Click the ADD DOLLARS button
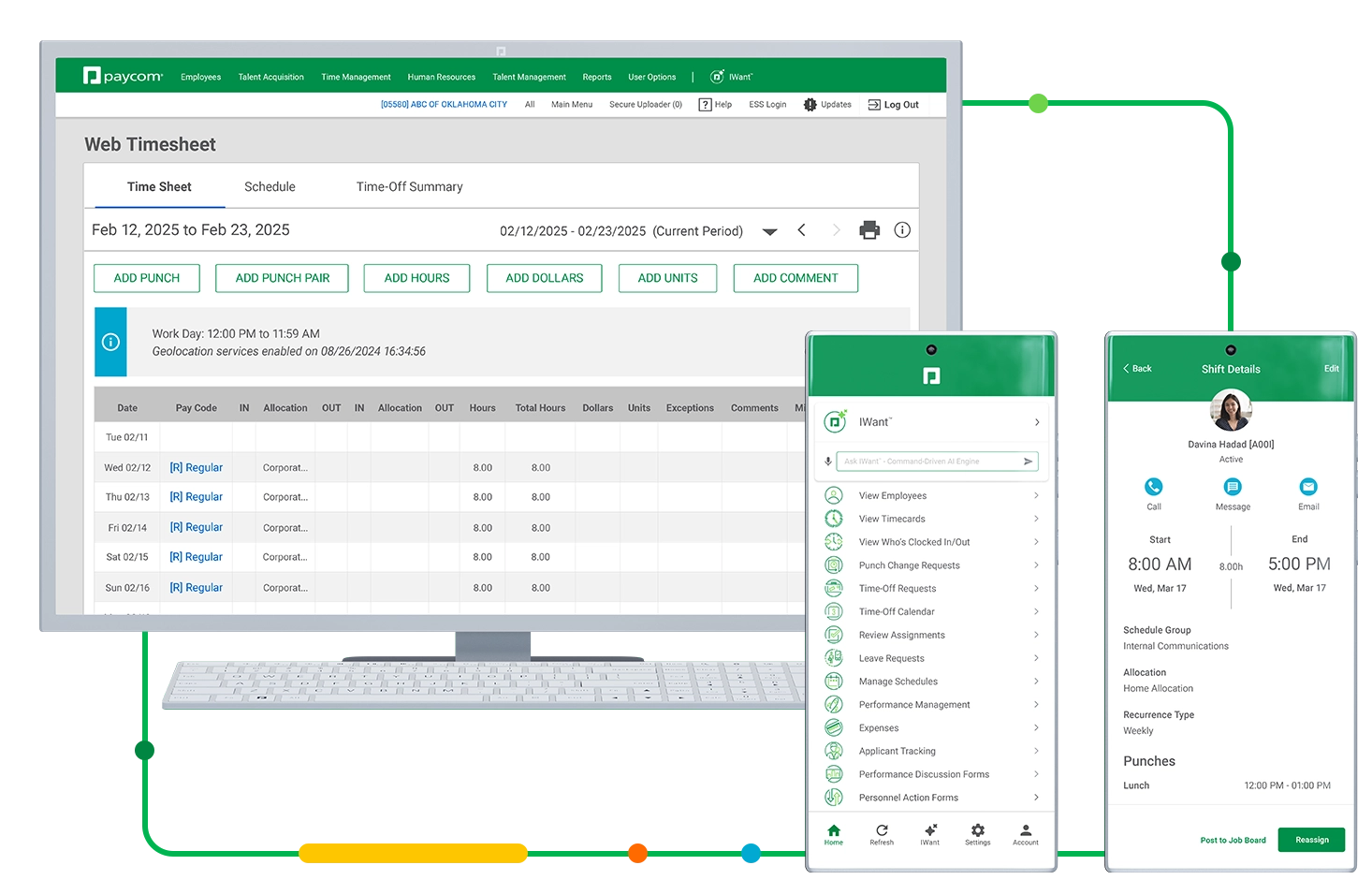 point(544,278)
